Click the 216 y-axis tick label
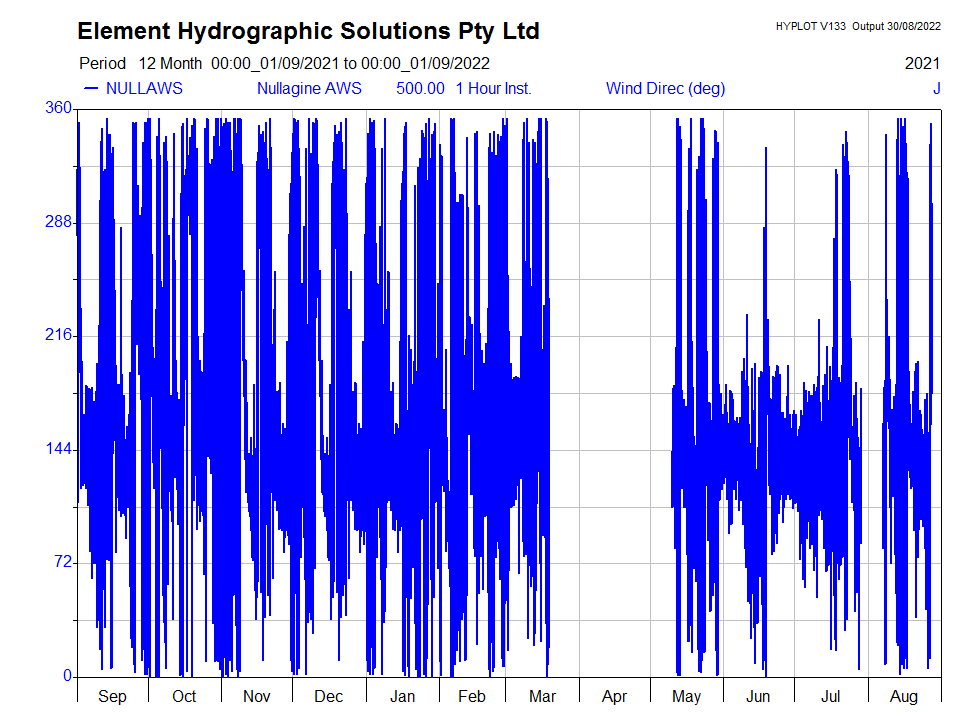 (x=59, y=335)
